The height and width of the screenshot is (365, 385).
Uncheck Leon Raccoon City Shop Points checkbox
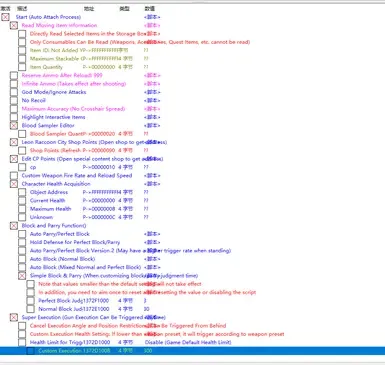(x=14, y=142)
